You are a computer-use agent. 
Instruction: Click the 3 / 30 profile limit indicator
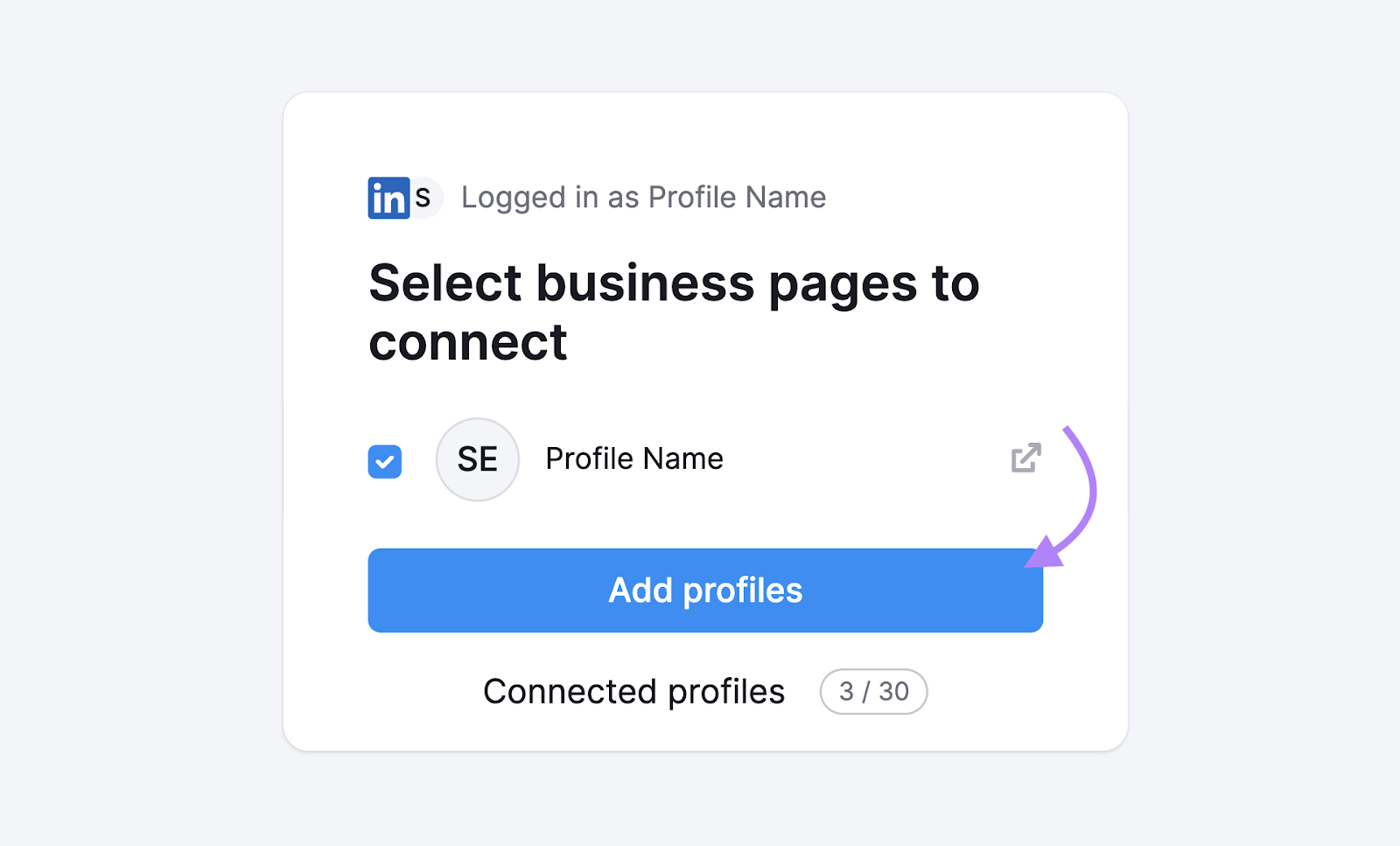pyautogui.click(x=872, y=691)
